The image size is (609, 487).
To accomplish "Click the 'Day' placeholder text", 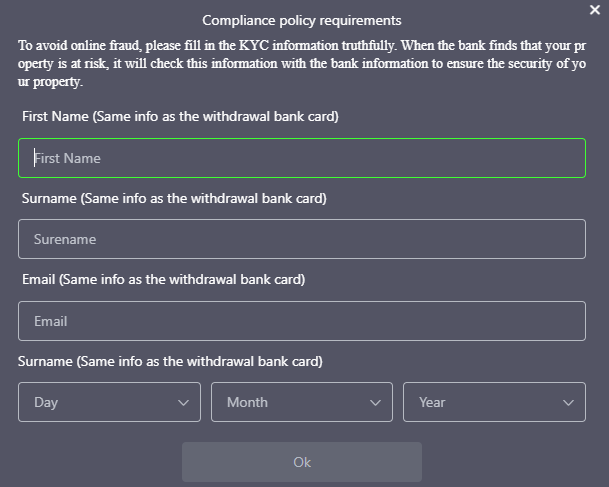I will (x=46, y=402).
